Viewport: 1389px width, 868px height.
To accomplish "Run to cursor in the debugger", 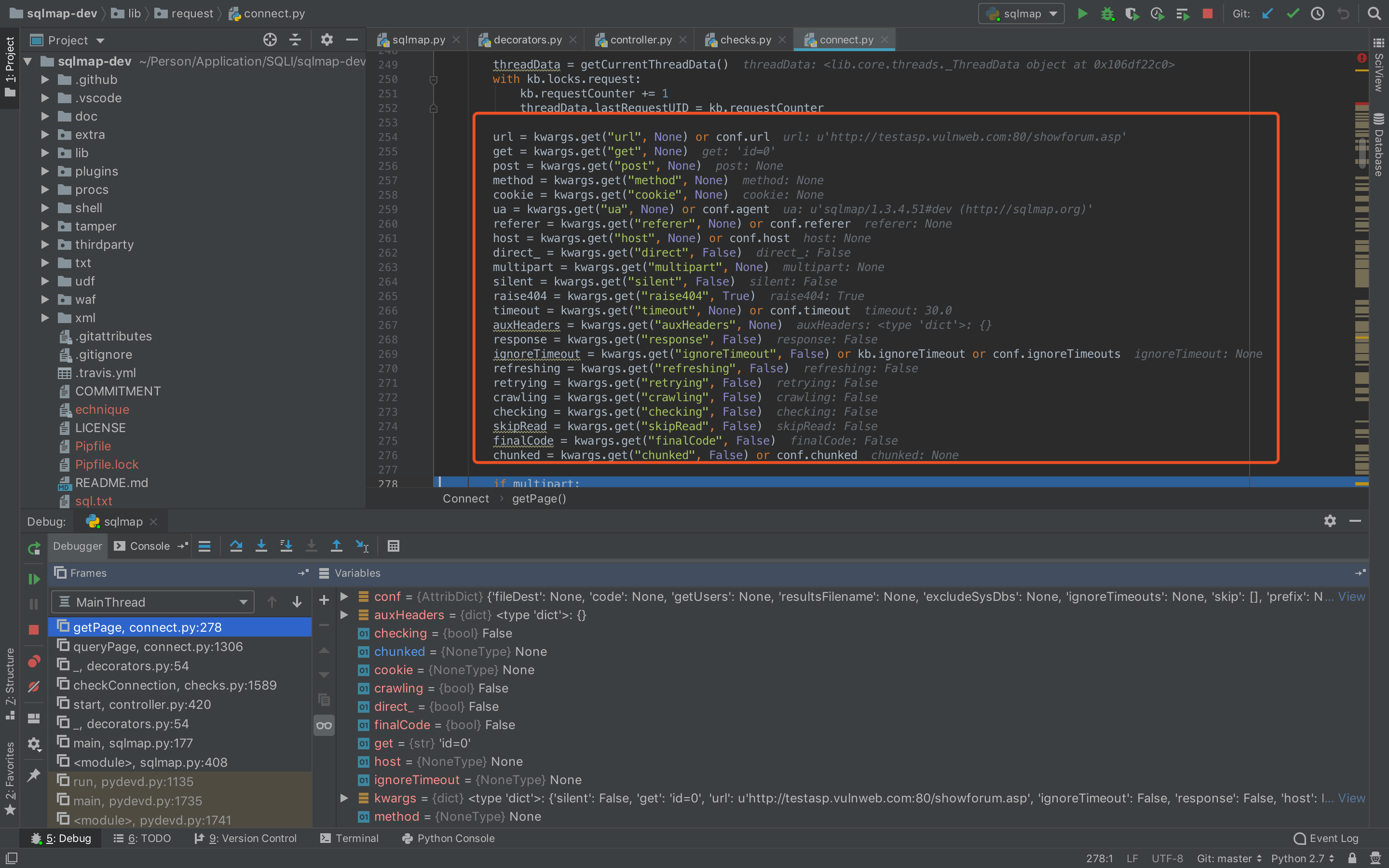I will [x=362, y=546].
